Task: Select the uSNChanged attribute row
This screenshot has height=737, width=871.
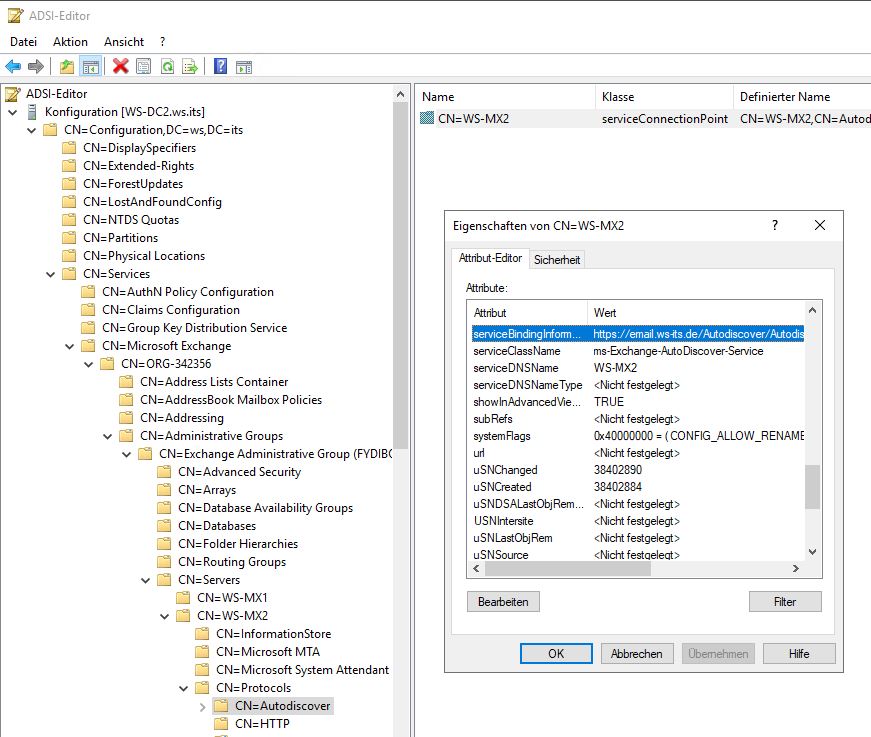Action: (x=638, y=470)
